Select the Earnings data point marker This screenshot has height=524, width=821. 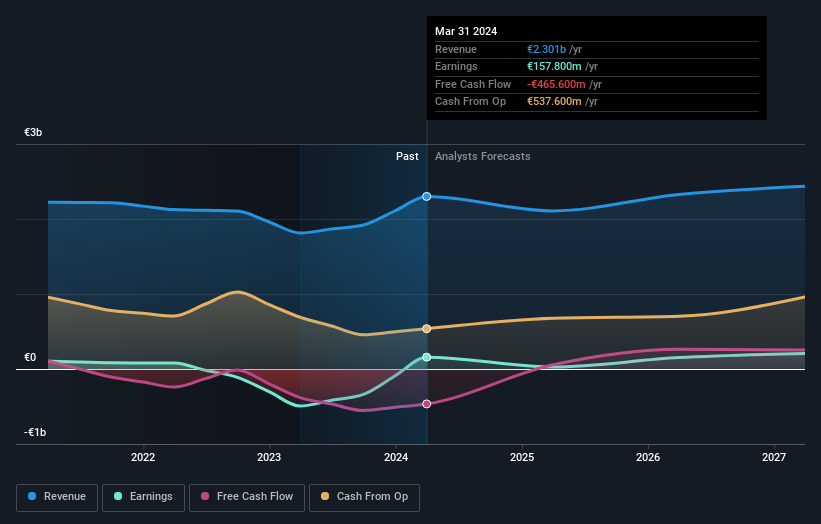pyautogui.click(x=427, y=357)
